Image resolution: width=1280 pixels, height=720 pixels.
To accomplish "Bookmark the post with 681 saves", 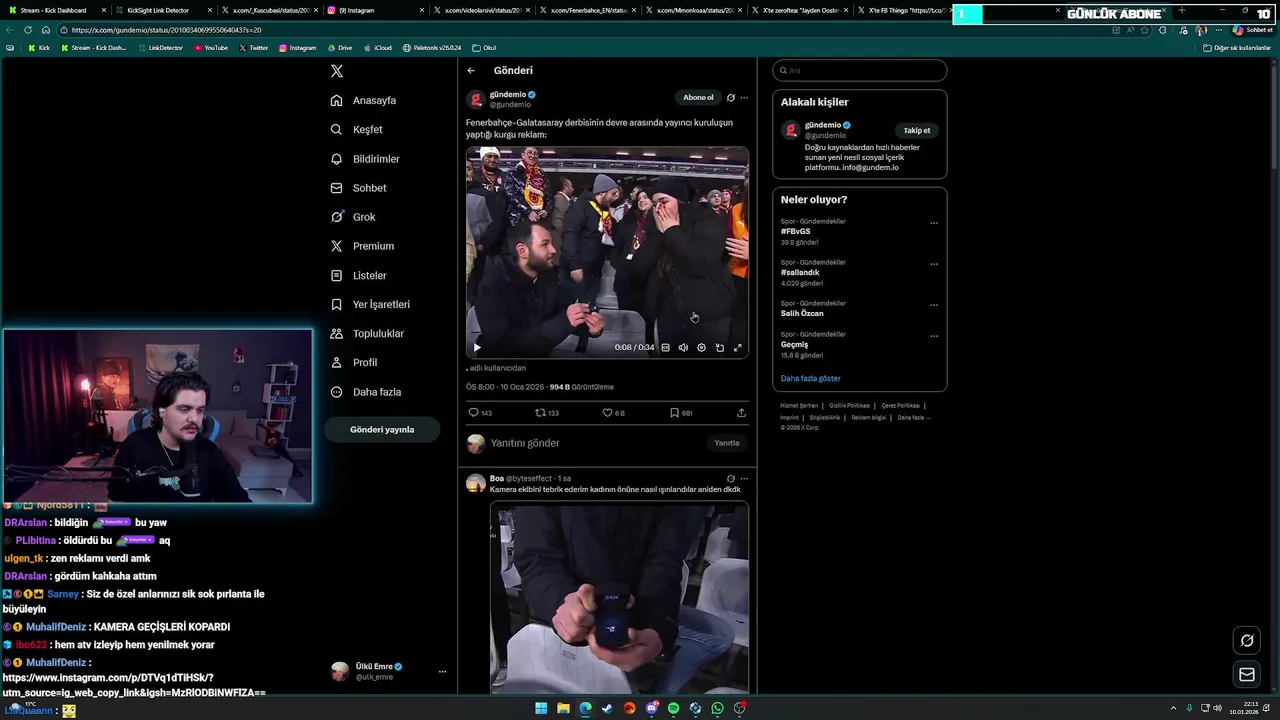I will tap(675, 413).
